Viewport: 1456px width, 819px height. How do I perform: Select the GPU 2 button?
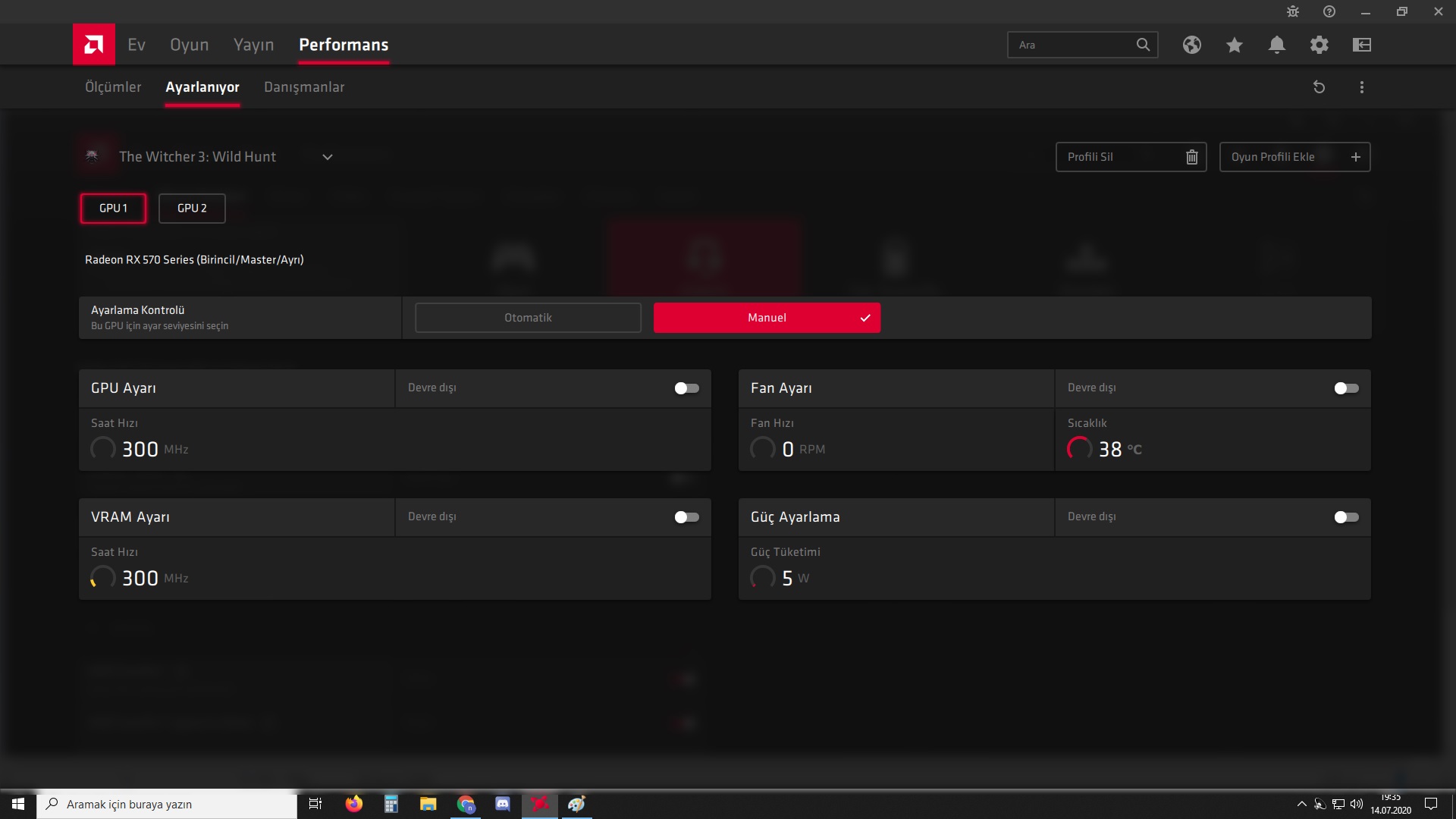pos(192,208)
